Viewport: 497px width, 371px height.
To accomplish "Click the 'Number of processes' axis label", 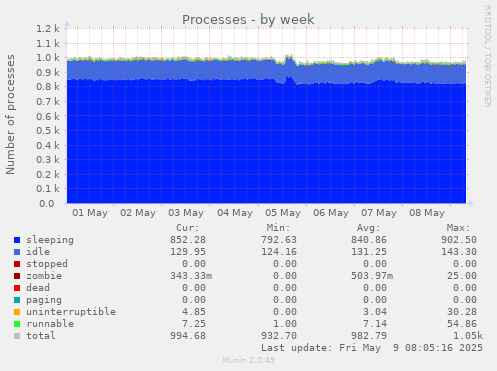I will 10,114.
